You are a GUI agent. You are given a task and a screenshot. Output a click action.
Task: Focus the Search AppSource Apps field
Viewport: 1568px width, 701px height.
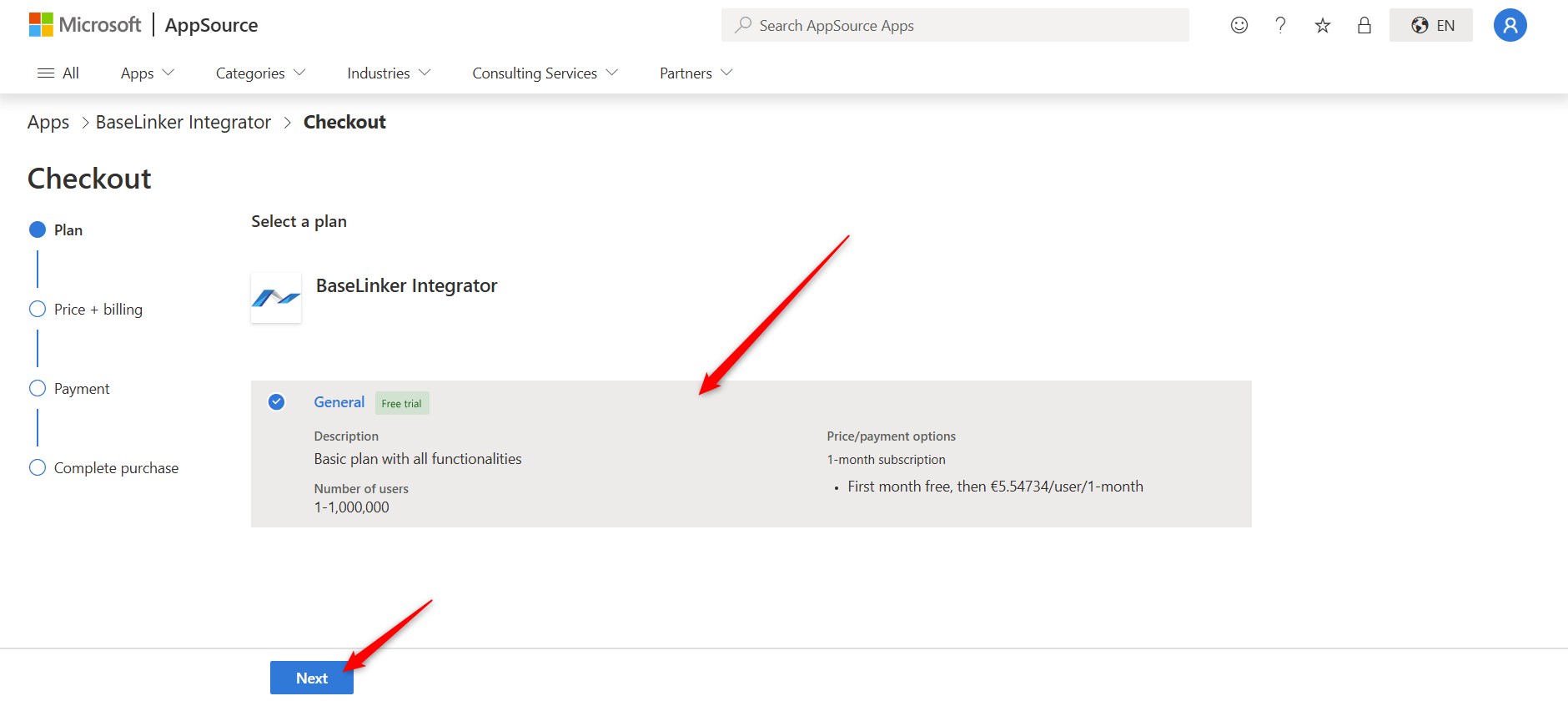click(955, 25)
